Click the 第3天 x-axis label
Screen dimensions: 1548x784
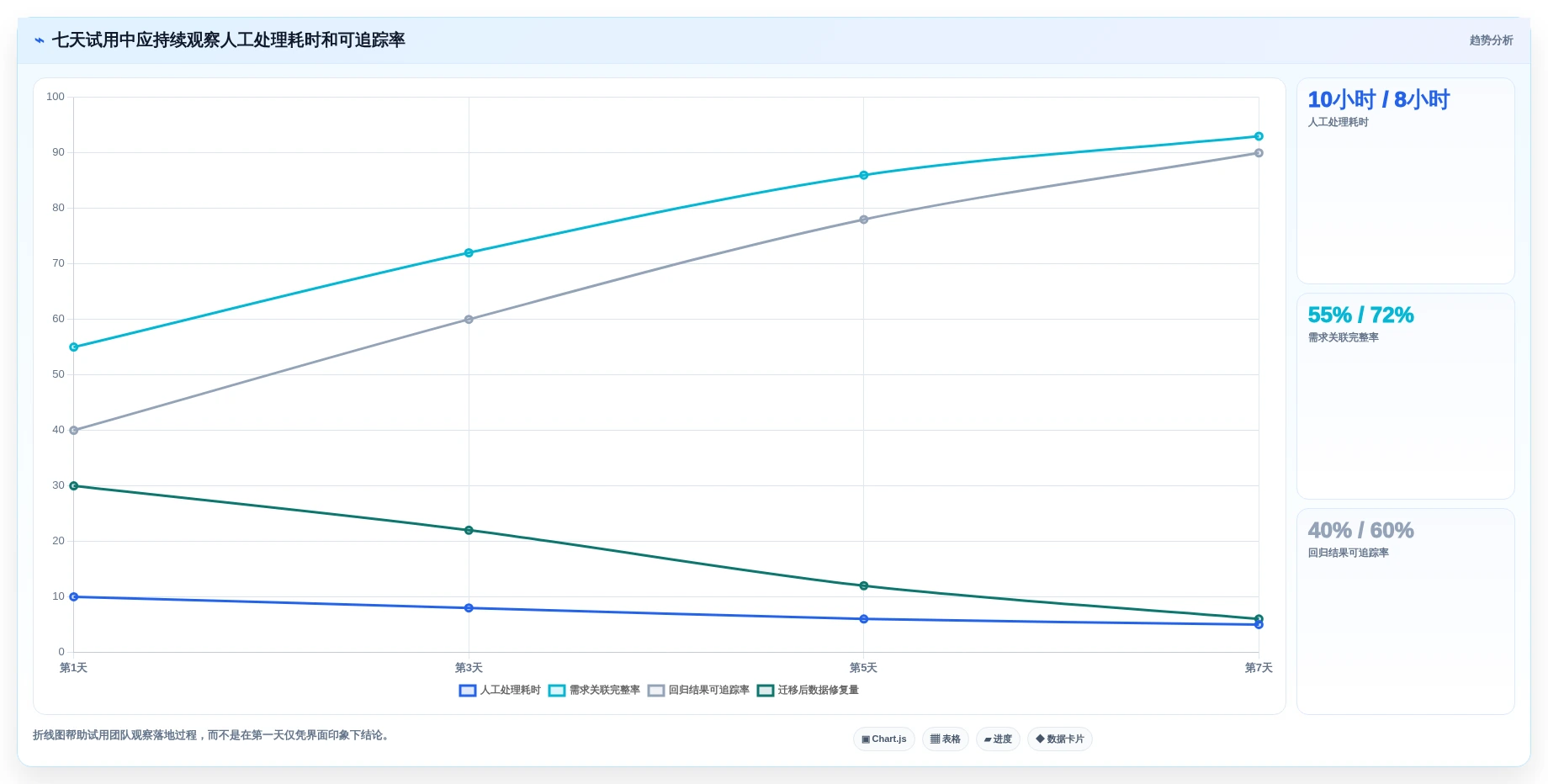[x=469, y=668]
